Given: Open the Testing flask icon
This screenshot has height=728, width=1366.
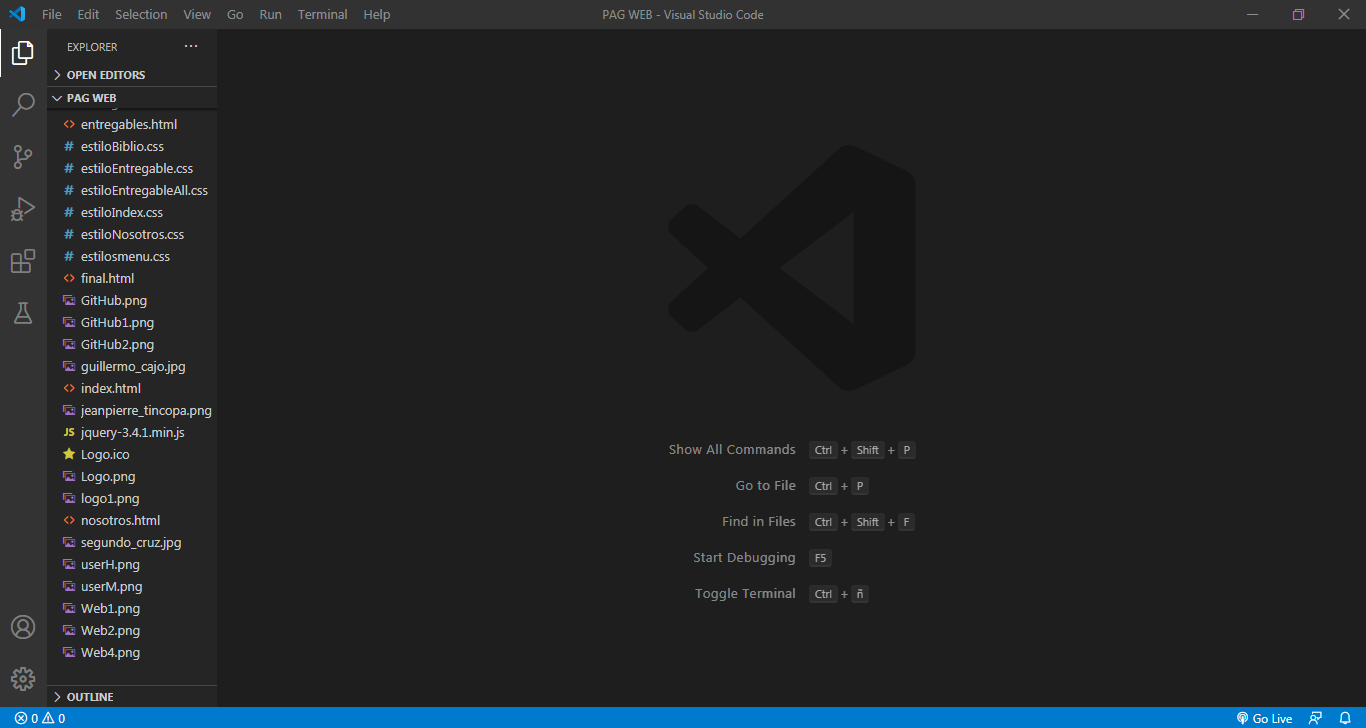Looking at the screenshot, I should (23, 313).
